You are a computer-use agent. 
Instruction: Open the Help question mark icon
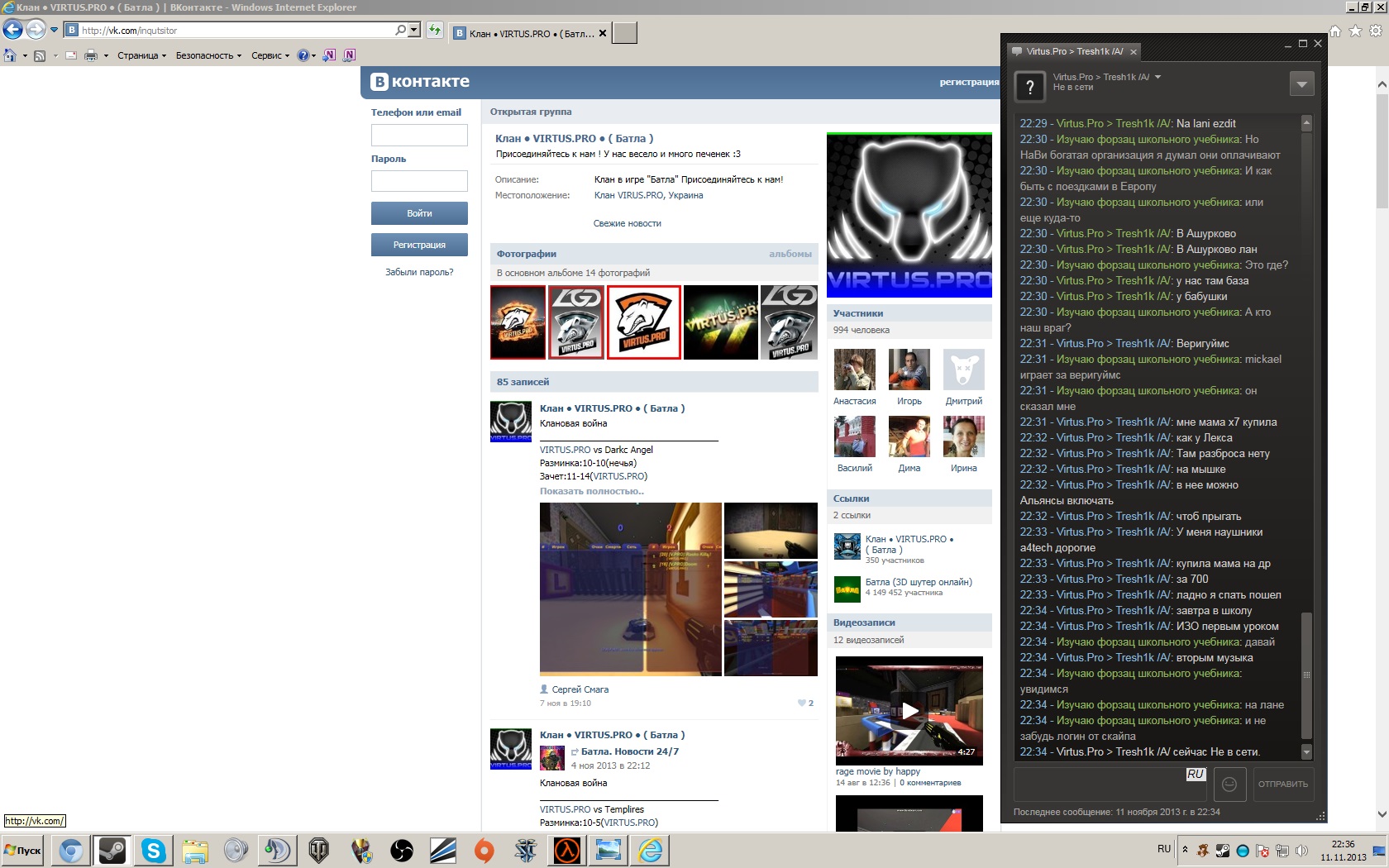(303, 55)
